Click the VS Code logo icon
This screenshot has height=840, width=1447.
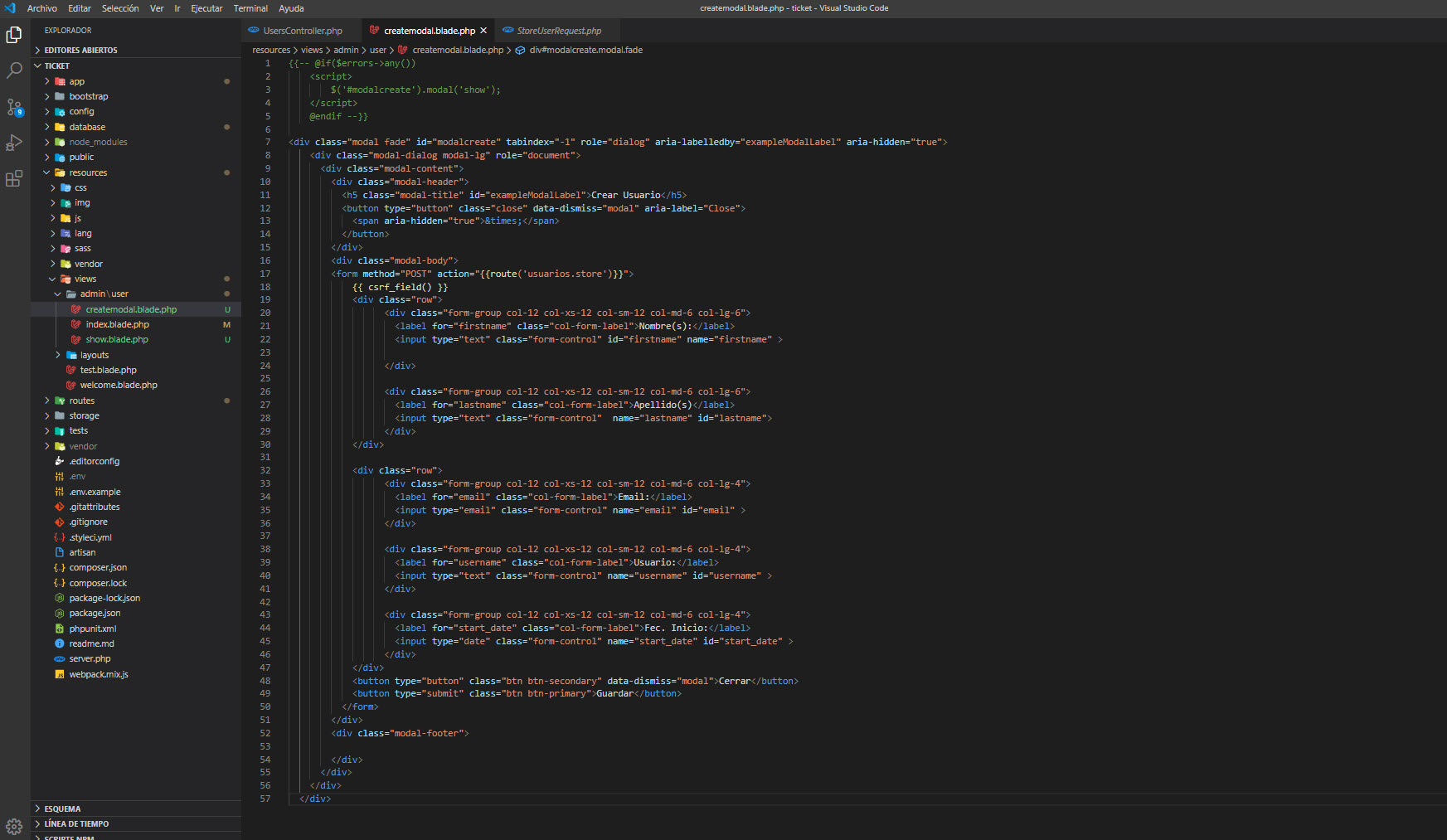click(10, 8)
